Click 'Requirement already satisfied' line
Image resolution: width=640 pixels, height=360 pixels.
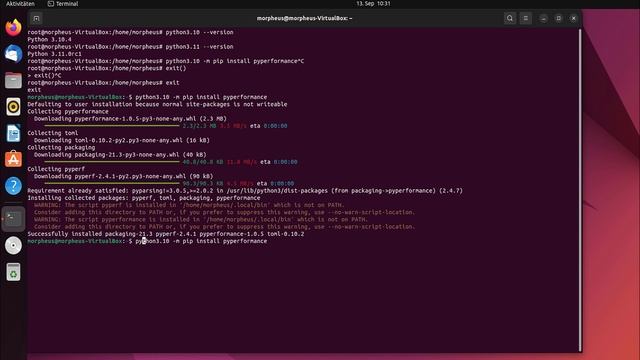click(x=245, y=191)
